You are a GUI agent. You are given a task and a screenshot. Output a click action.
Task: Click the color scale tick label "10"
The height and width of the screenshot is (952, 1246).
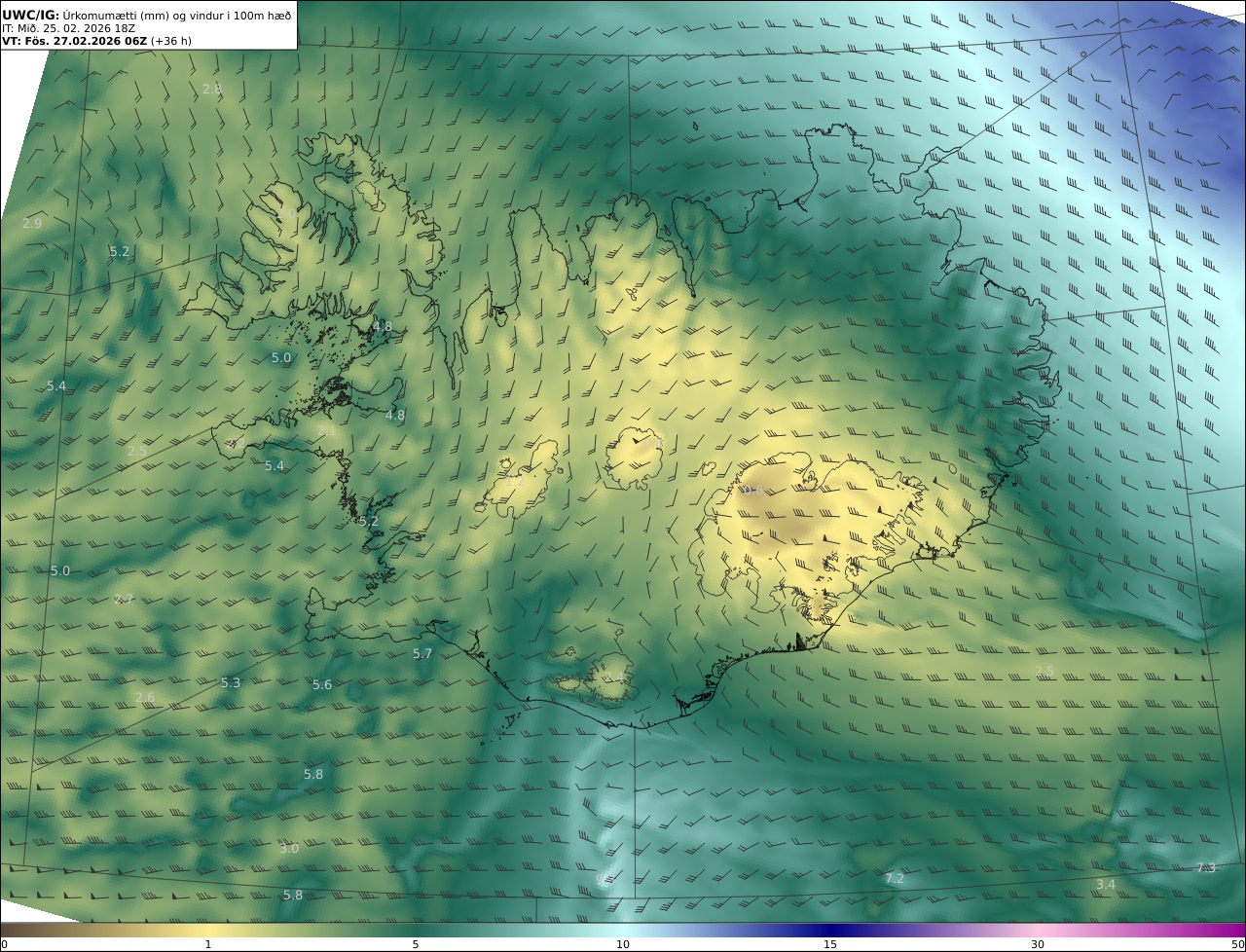(x=623, y=944)
